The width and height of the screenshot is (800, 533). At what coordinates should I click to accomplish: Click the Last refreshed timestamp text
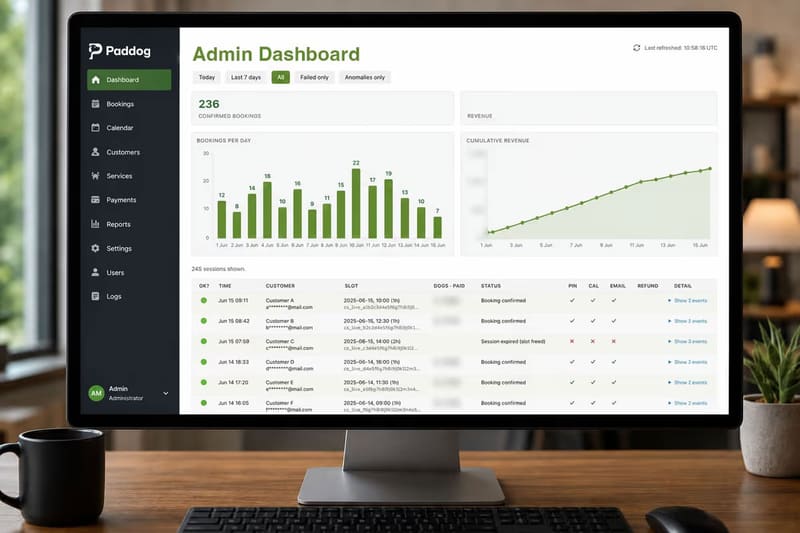coord(681,48)
